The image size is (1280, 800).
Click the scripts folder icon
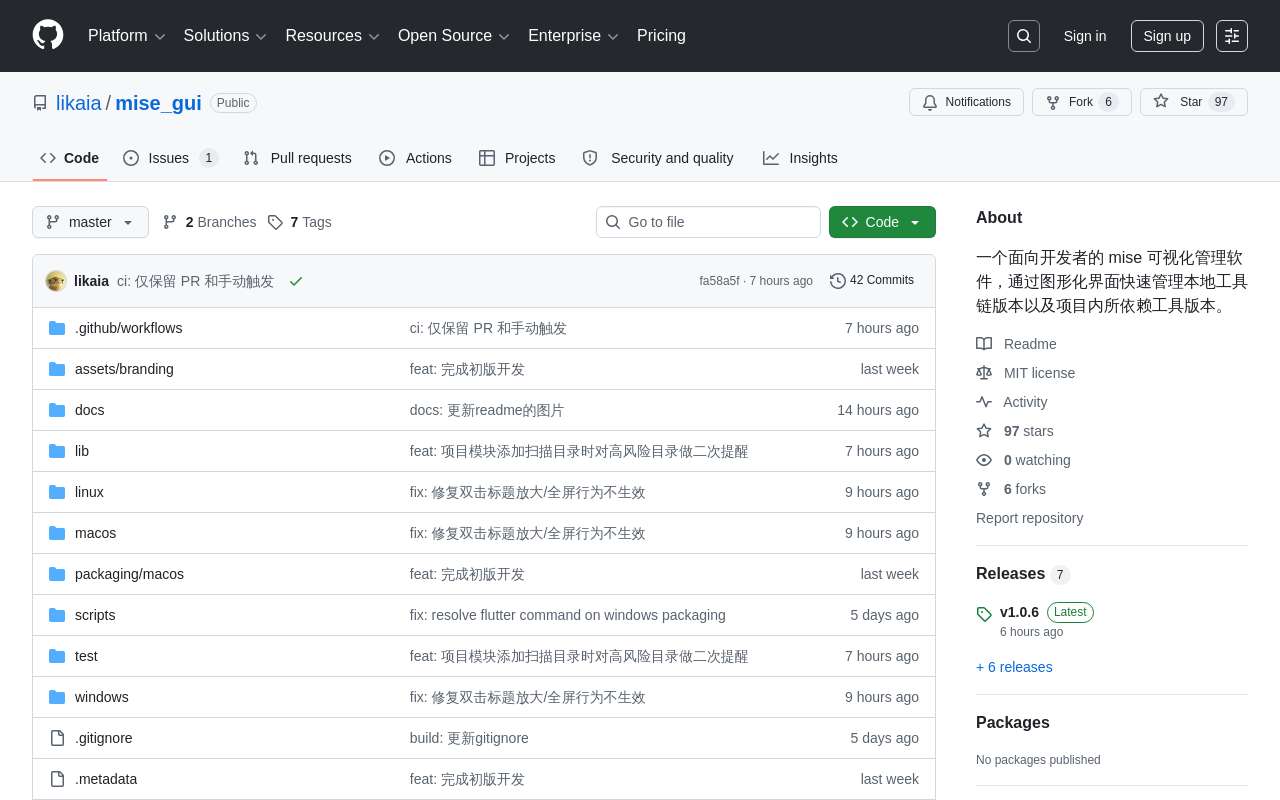coord(57,615)
